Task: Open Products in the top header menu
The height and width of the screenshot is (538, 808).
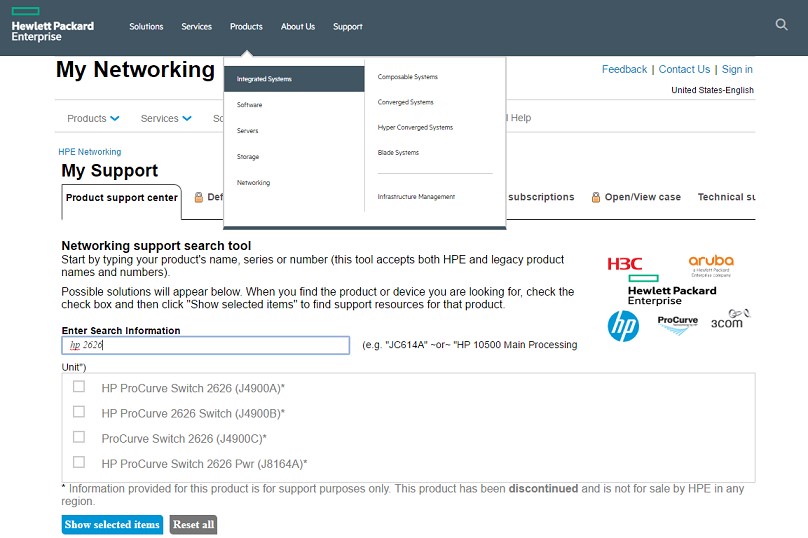Action: coord(246,27)
